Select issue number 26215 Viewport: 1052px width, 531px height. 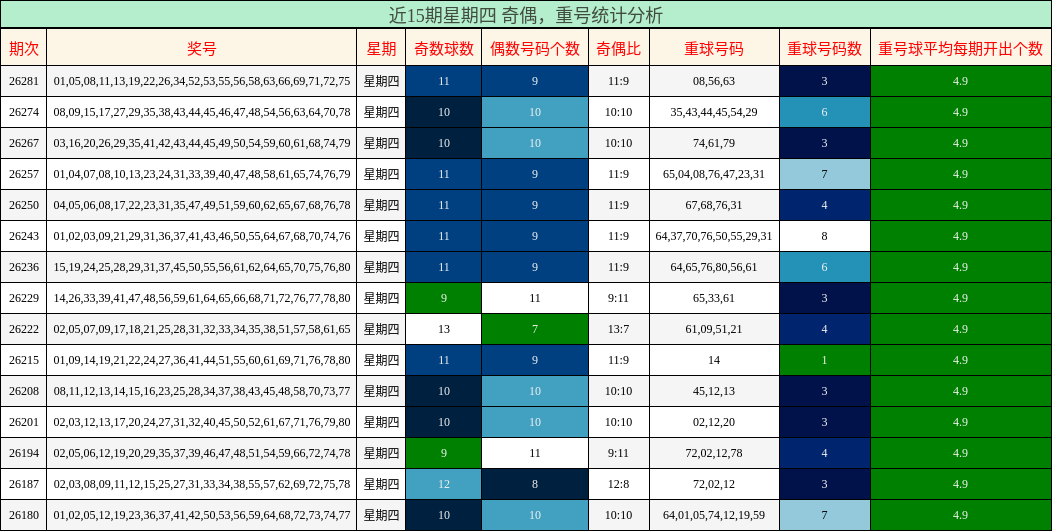[23, 360]
